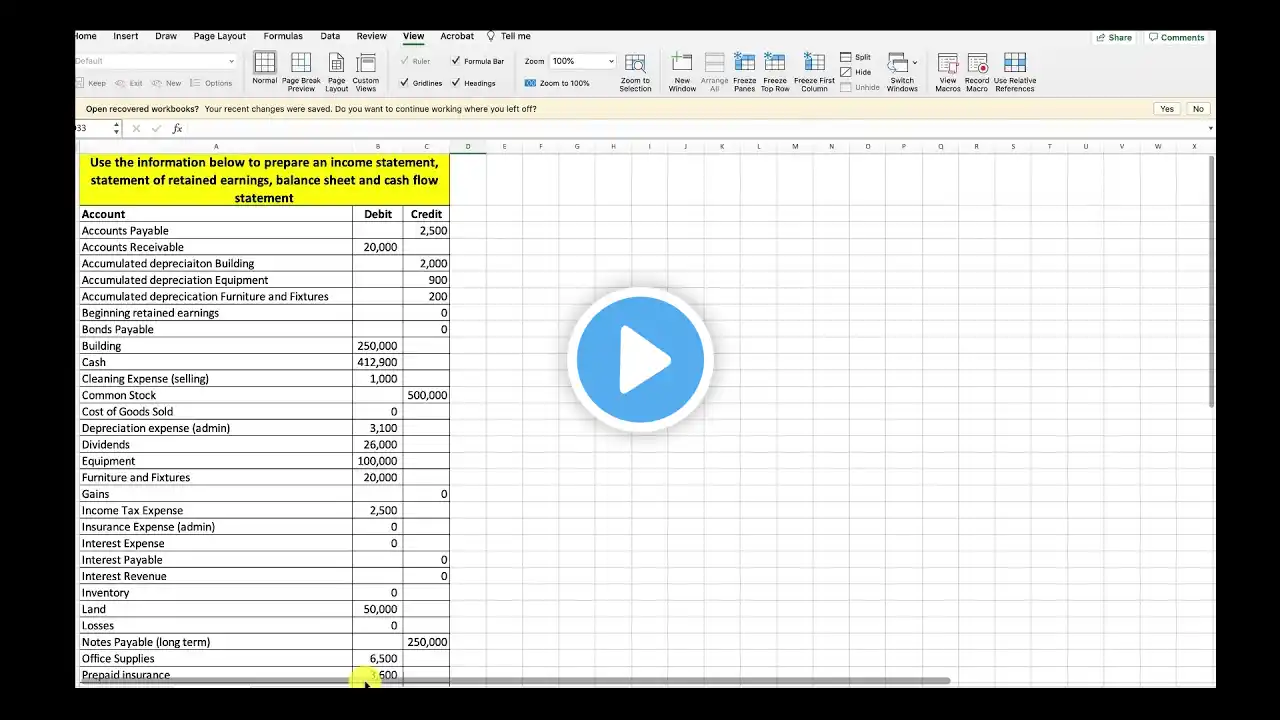Freeze the Top Row
The width and height of the screenshot is (1280, 720).
click(775, 72)
